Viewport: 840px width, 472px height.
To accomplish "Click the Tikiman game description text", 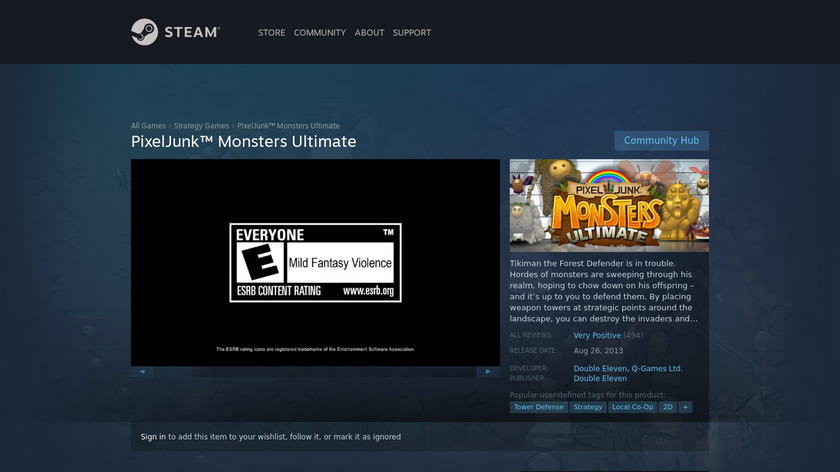I will [x=604, y=291].
